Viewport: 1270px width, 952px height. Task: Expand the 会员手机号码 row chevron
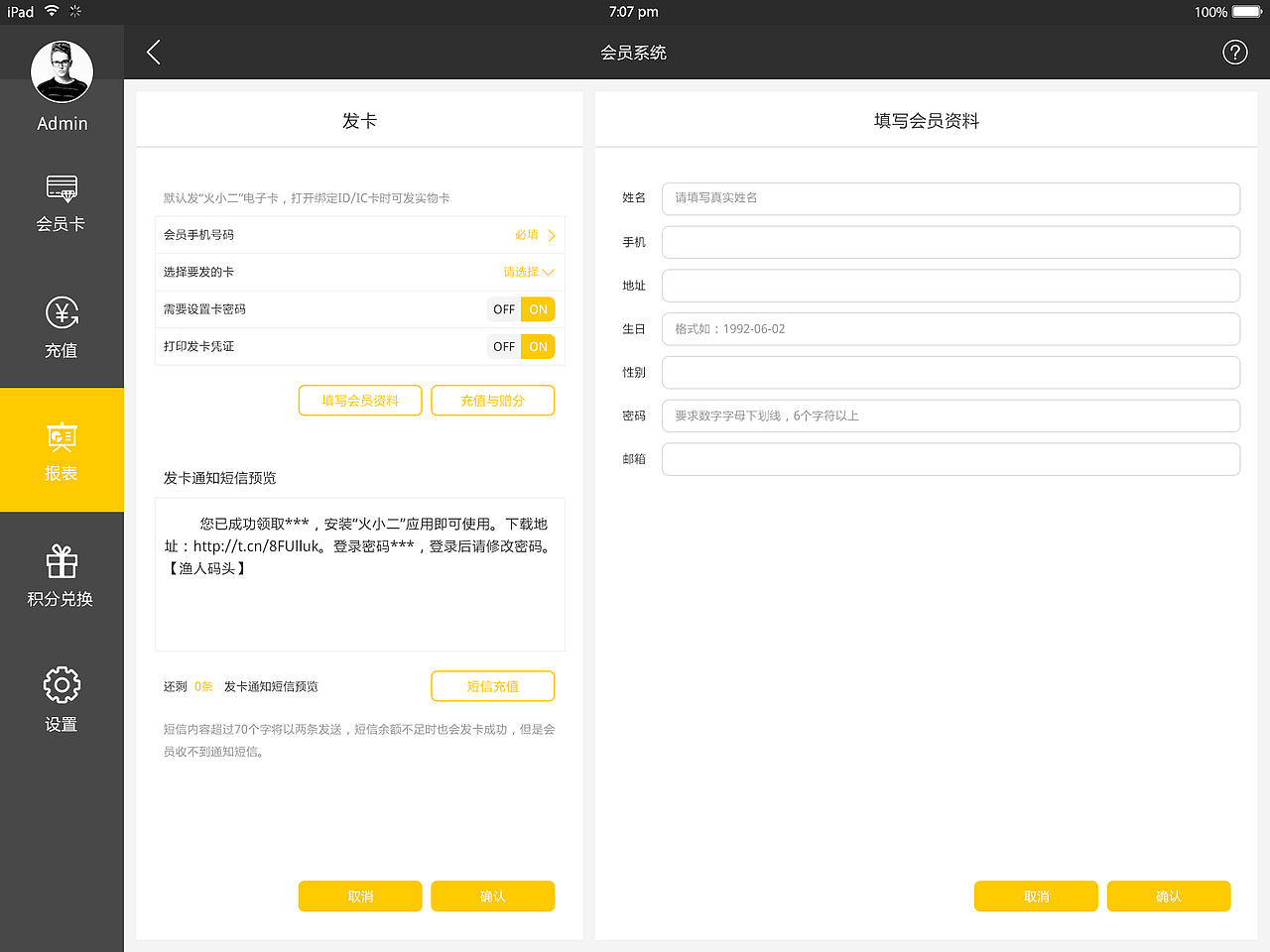click(x=552, y=235)
